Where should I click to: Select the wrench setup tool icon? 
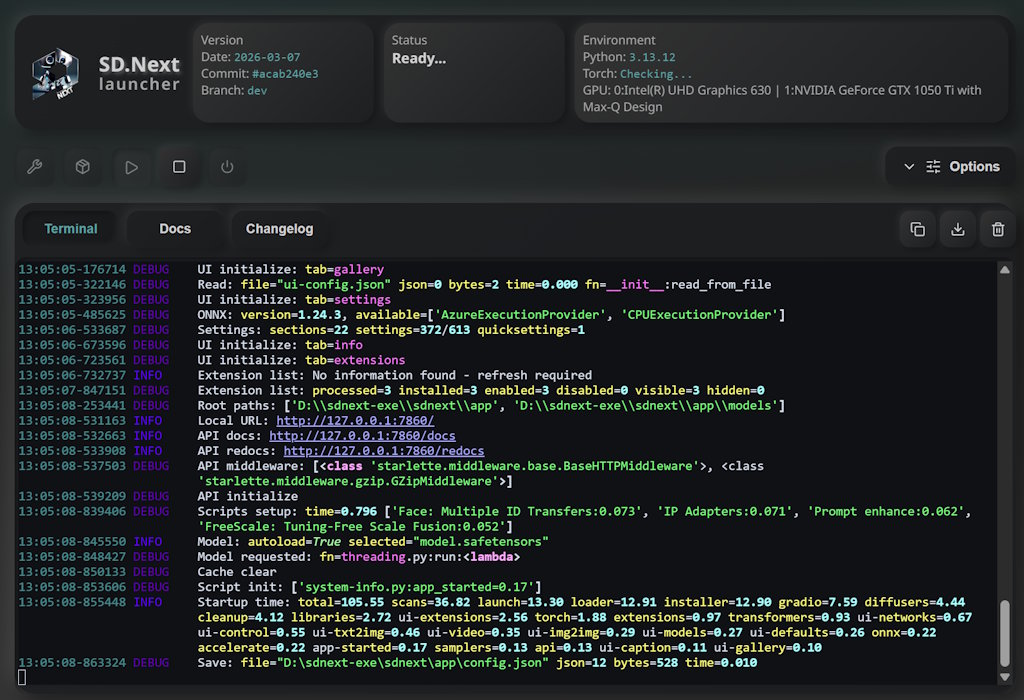click(34, 167)
